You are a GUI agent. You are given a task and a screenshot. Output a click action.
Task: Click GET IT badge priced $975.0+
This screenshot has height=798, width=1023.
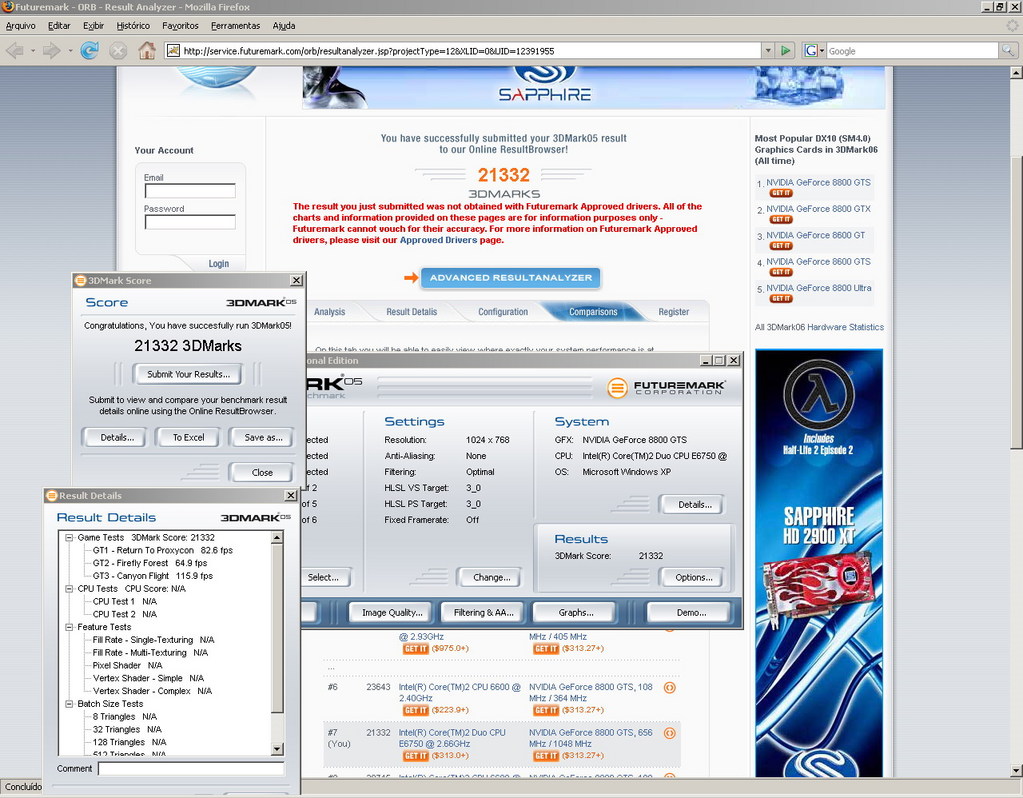point(416,649)
